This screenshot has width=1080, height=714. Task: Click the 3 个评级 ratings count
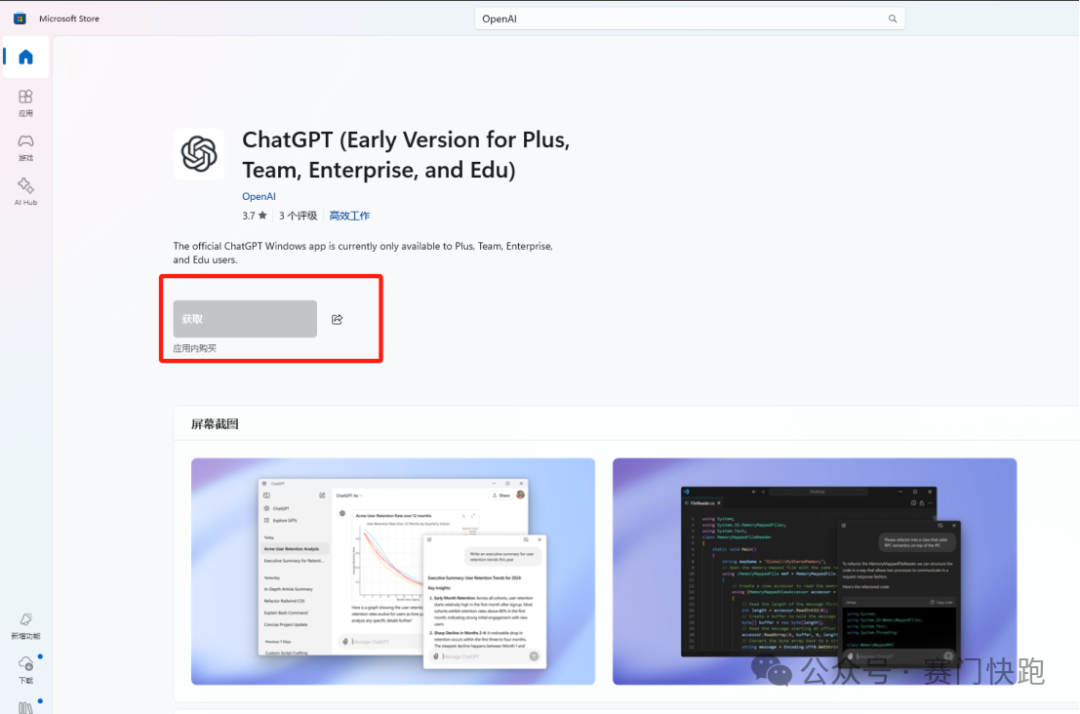298,216
